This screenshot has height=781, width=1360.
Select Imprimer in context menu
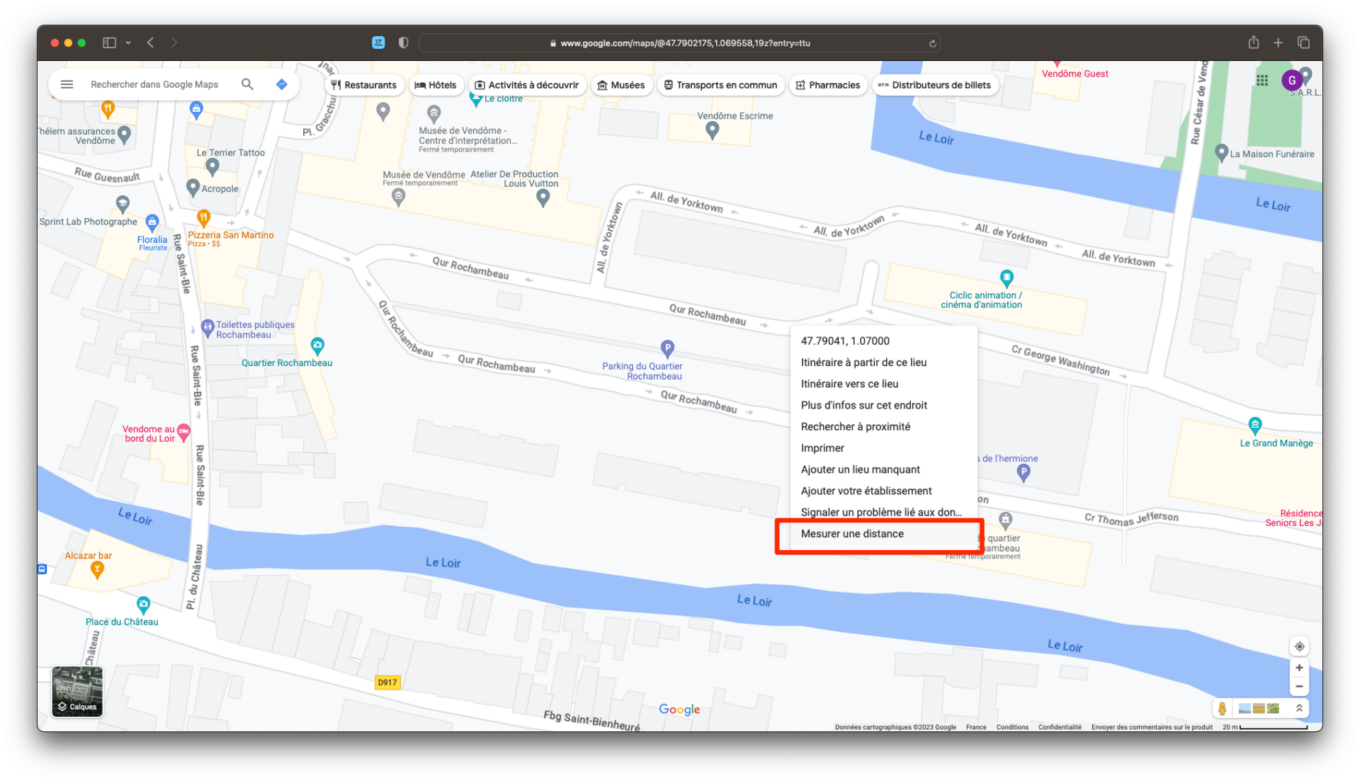point(822,448)
